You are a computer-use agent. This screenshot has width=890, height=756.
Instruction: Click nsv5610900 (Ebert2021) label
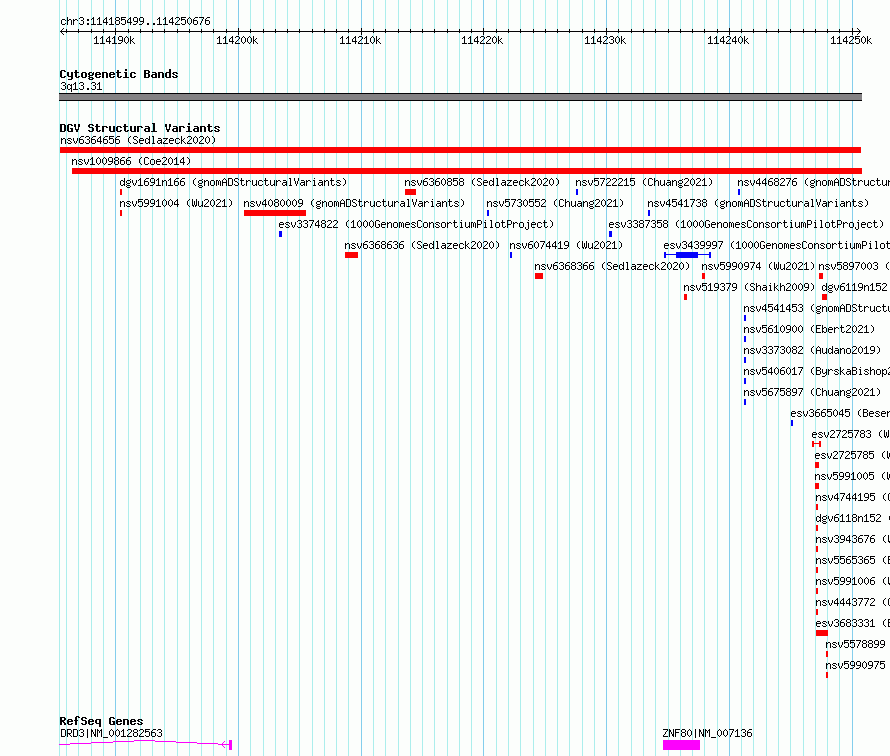(809, 329)
